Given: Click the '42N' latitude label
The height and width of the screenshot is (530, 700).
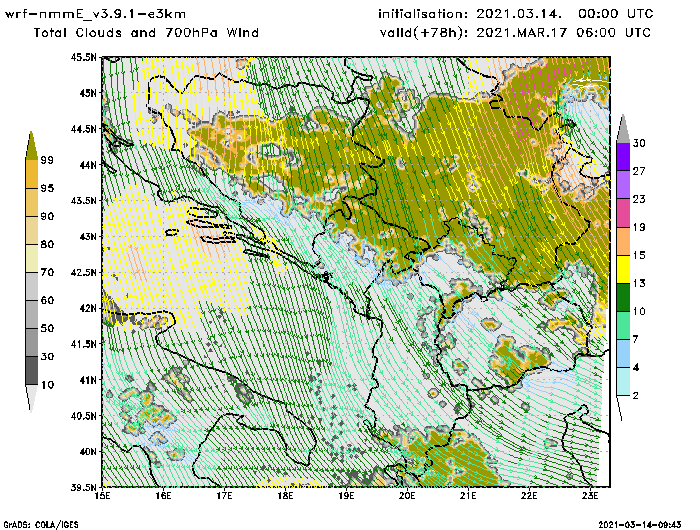Looking at the screenshot, I should [x=88, y=308].
